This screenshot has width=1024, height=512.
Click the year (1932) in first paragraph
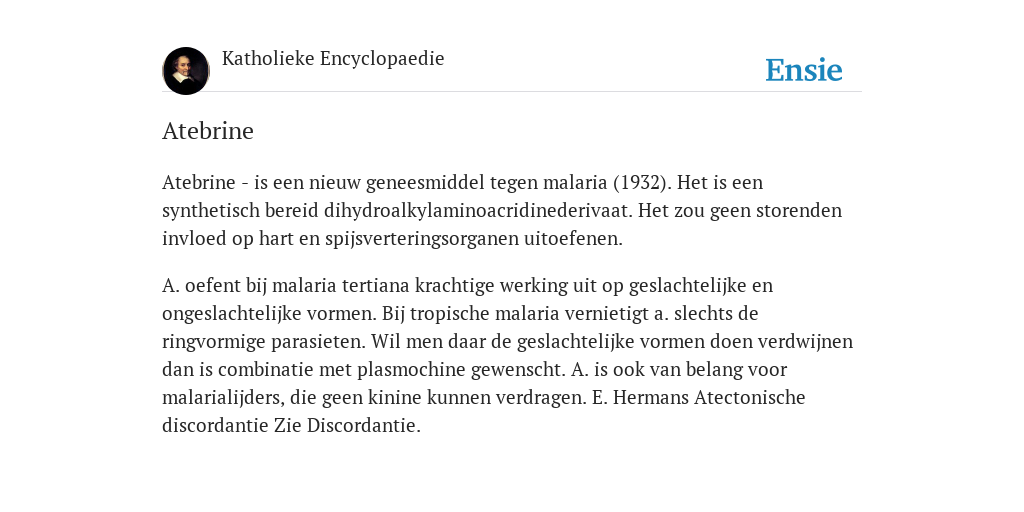(x=642, y=183)
